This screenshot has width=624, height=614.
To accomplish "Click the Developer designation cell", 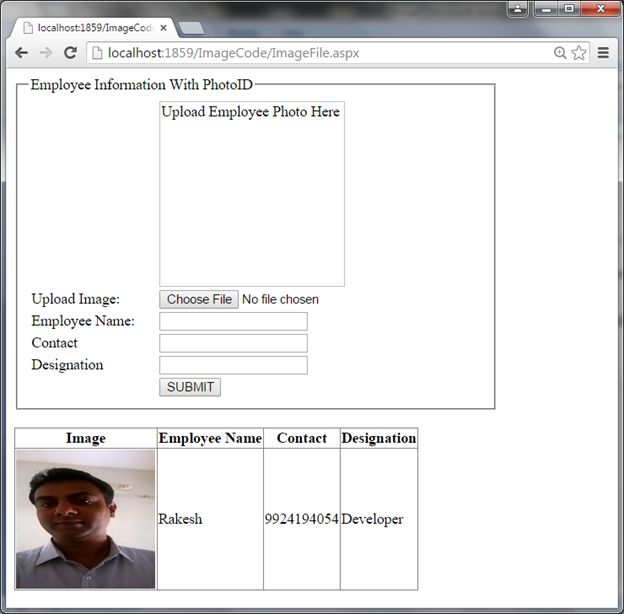I will click(x=379, y=519).
